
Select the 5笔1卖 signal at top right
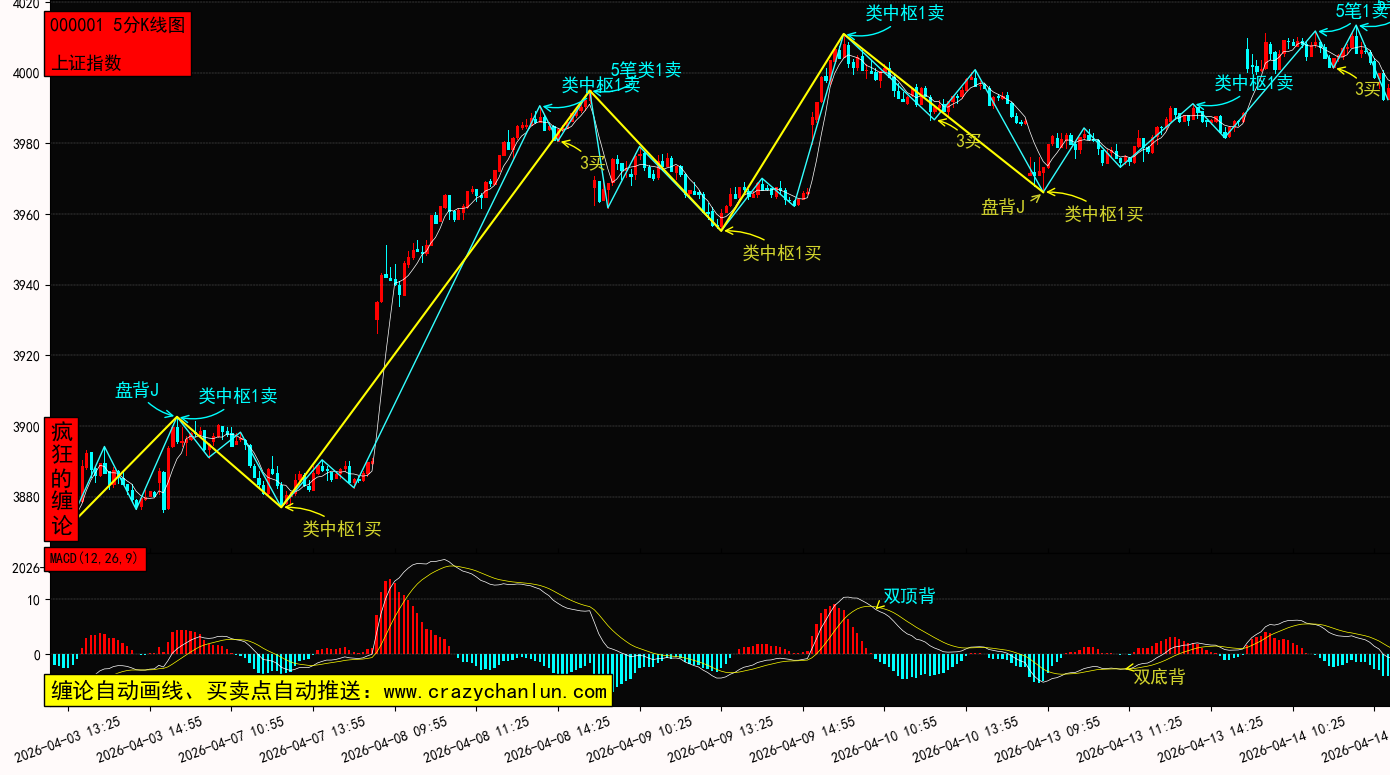pyautogui.click(x=1362, y=11)
